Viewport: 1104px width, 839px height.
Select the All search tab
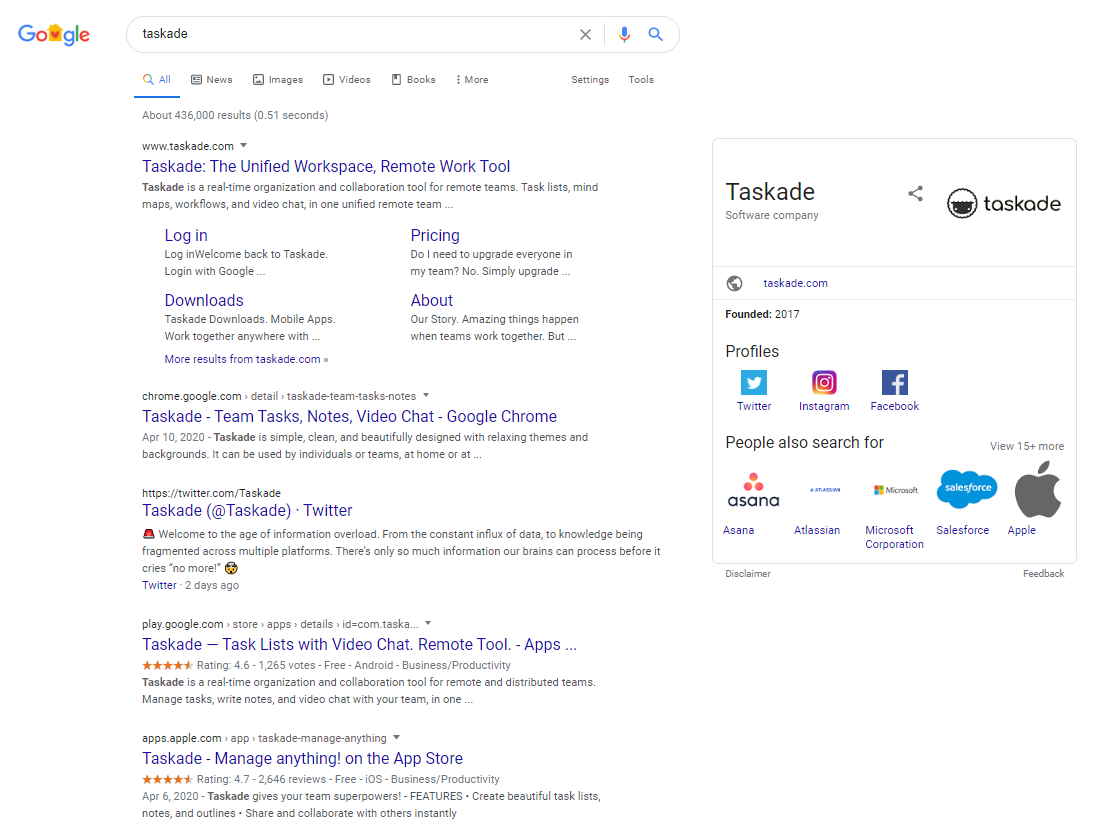[x=157, y=80]
